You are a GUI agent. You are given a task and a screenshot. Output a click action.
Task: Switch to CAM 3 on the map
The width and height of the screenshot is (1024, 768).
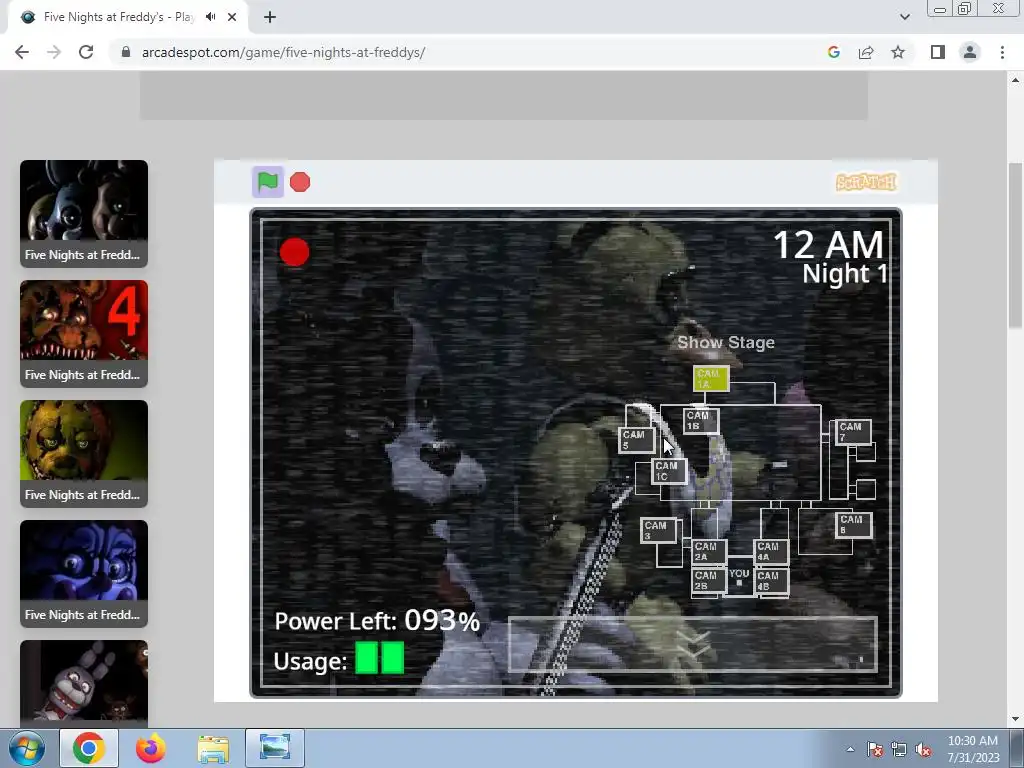[x=658, y=530]
